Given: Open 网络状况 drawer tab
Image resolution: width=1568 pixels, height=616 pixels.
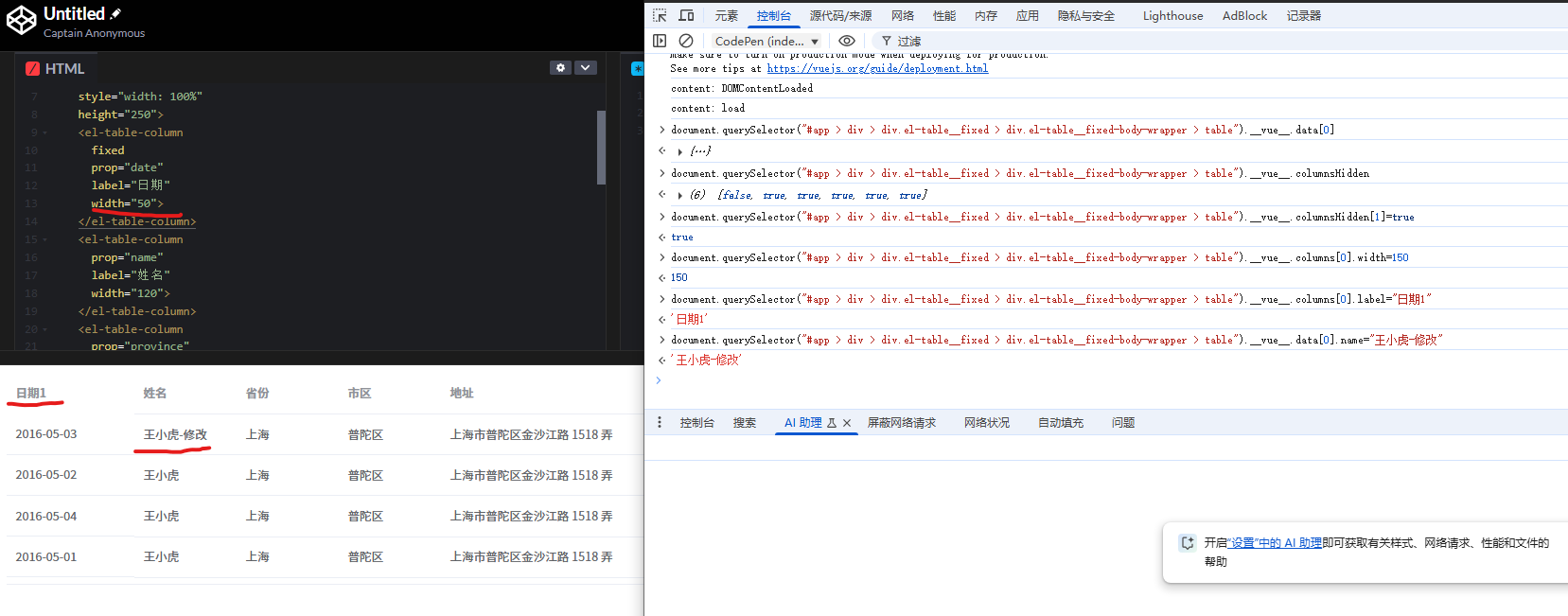Looking at the screenshot, I should [987, 422].
